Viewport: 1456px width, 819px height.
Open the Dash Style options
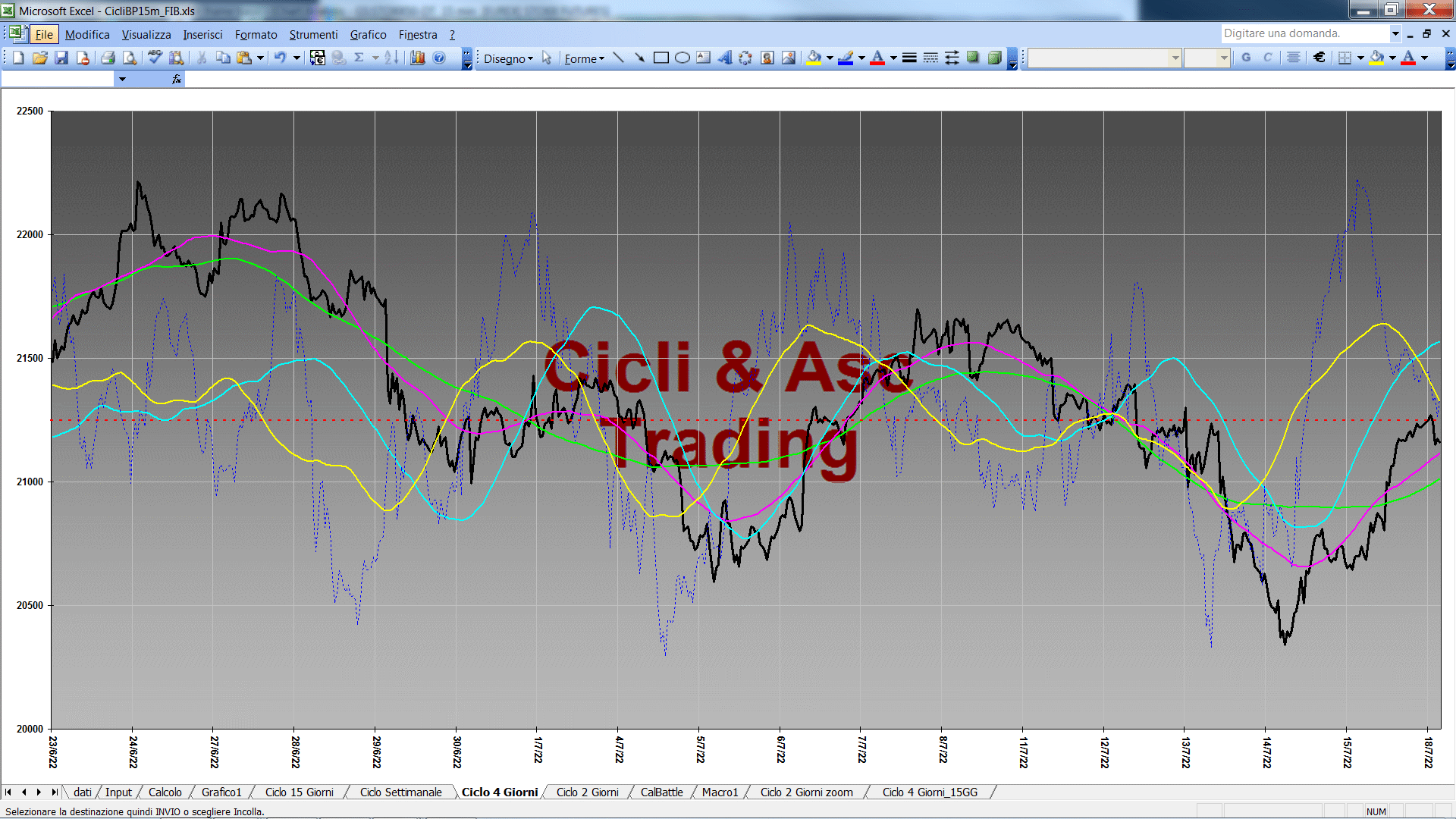click(x=930, y=58)
